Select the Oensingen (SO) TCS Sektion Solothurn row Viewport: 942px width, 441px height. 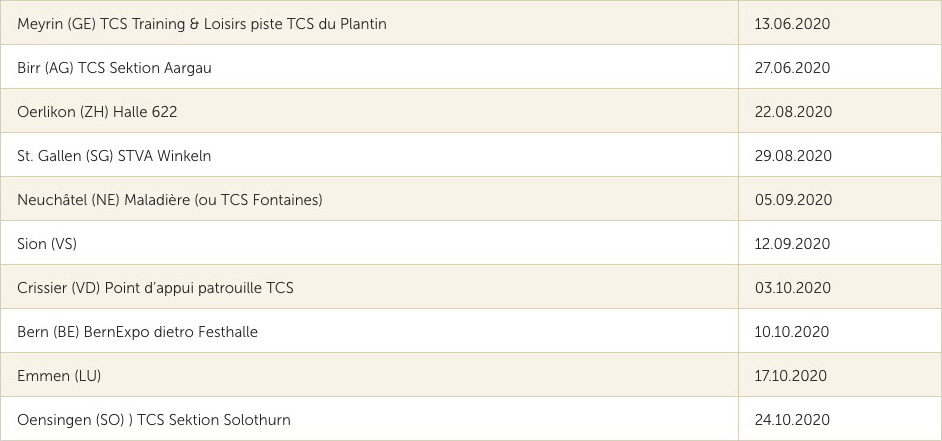(x=154, y=420)
